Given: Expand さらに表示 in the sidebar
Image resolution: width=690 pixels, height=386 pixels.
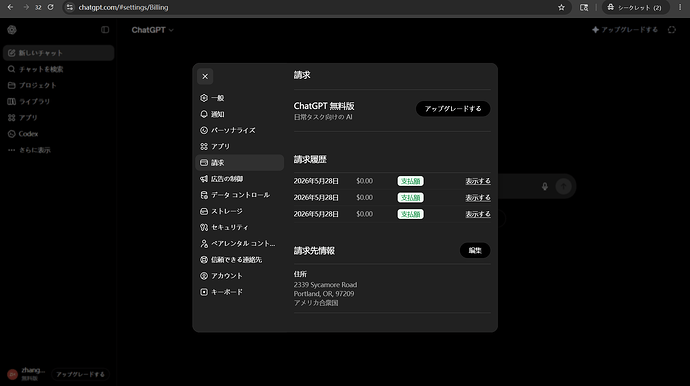Looking at the screenshot, I should (59, 150).
